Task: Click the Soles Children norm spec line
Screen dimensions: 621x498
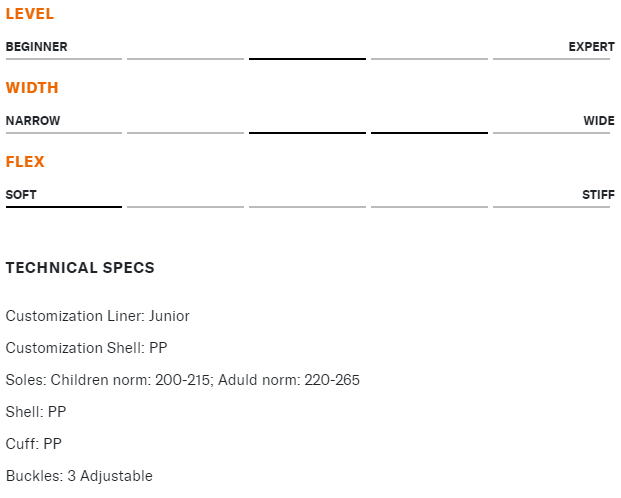Action: (x=183, y=380)
